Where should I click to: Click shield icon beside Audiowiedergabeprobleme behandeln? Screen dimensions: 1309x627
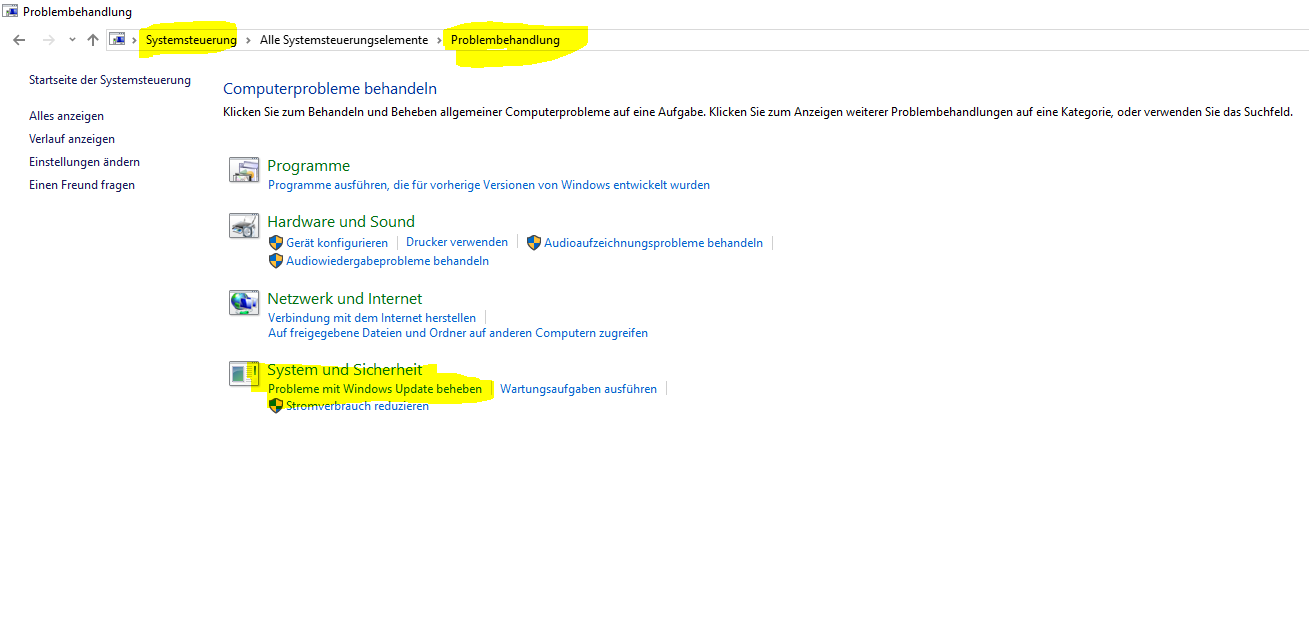pyautogui.click(x=276, y=261)
